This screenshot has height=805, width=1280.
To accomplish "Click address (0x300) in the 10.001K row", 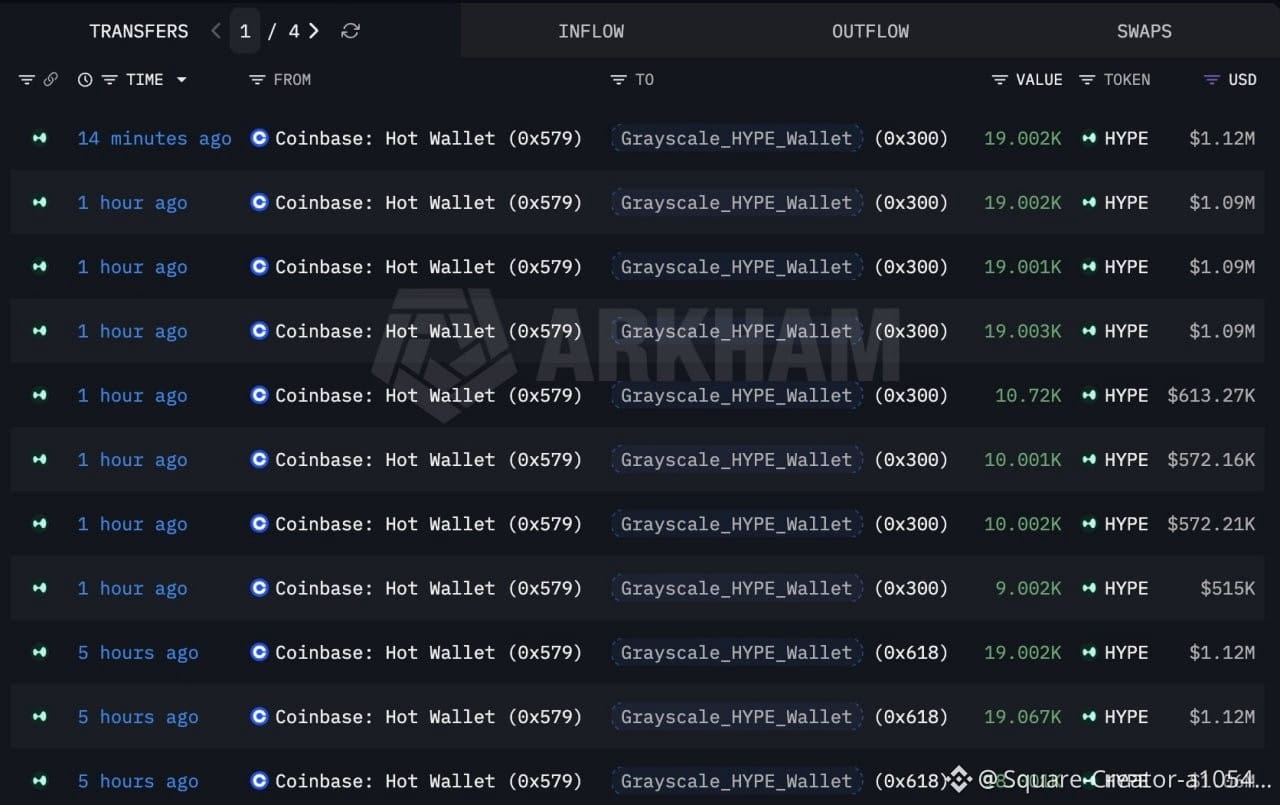I will coord(911,459).
